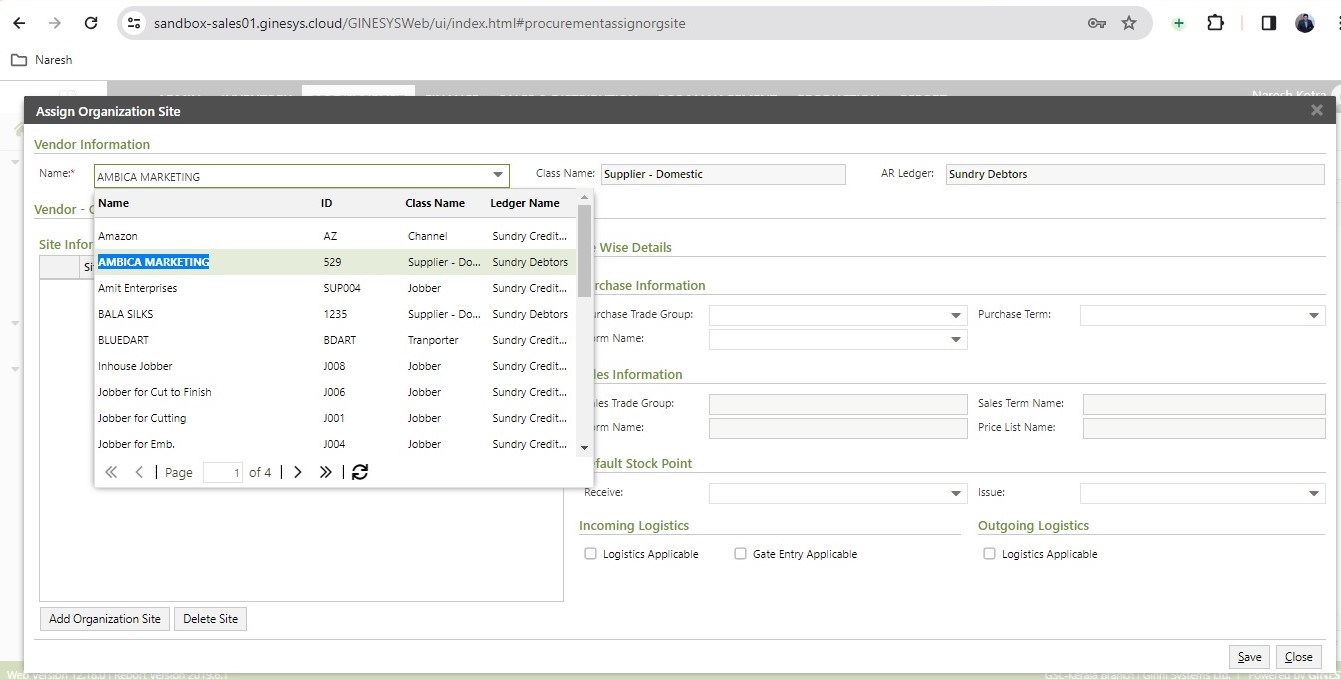Image resolution: width=1341 pixels, height=679 pixels.
Task: Go to first page of vendor list
Action: pyautogui.click(x=111, y=472)
